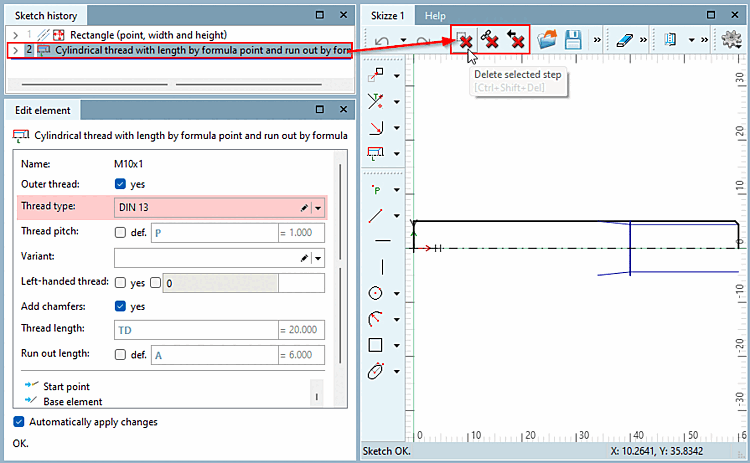This screenshot has width=750, height=463.
Task: Select the Edit element tab
Action: [x=43, y=110]
